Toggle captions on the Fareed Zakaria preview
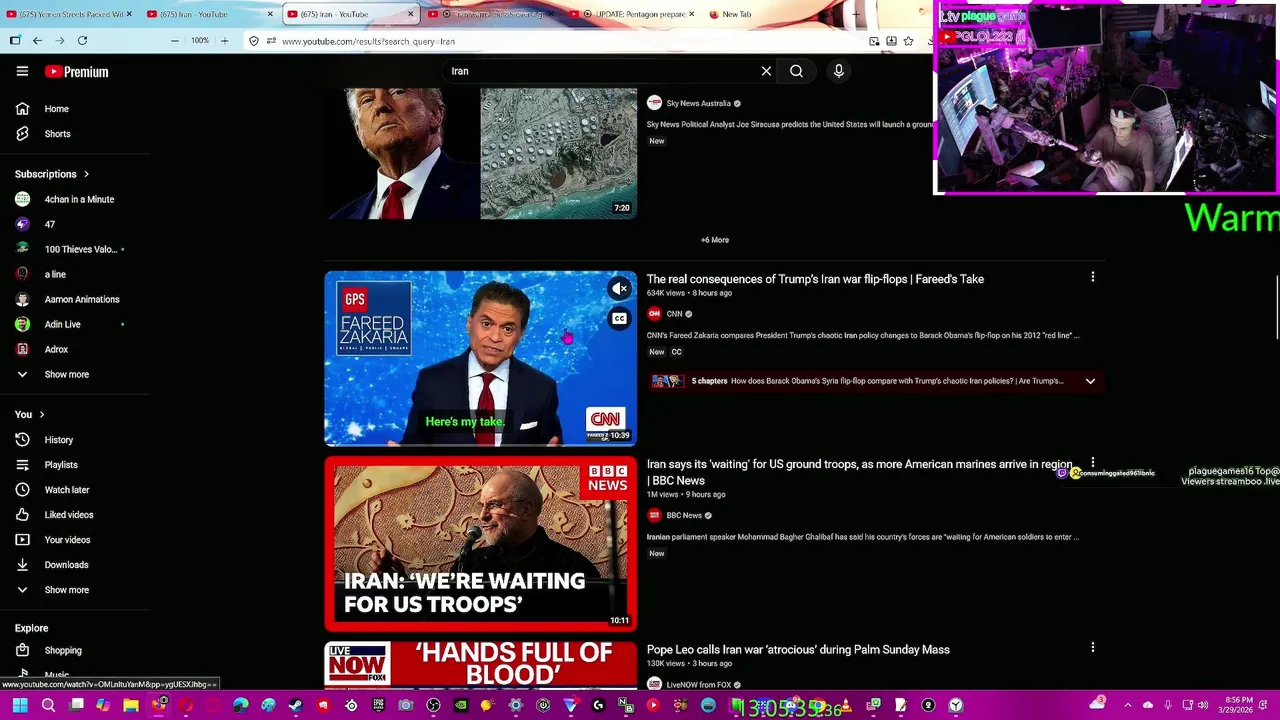 [x=619, y=319]
